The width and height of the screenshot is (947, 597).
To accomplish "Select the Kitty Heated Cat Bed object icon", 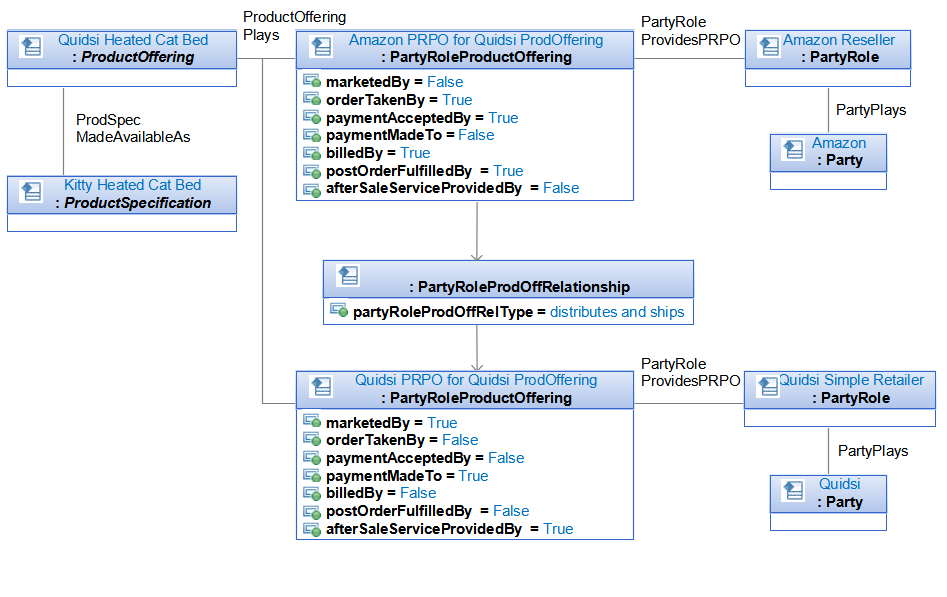I will [30, 192].
